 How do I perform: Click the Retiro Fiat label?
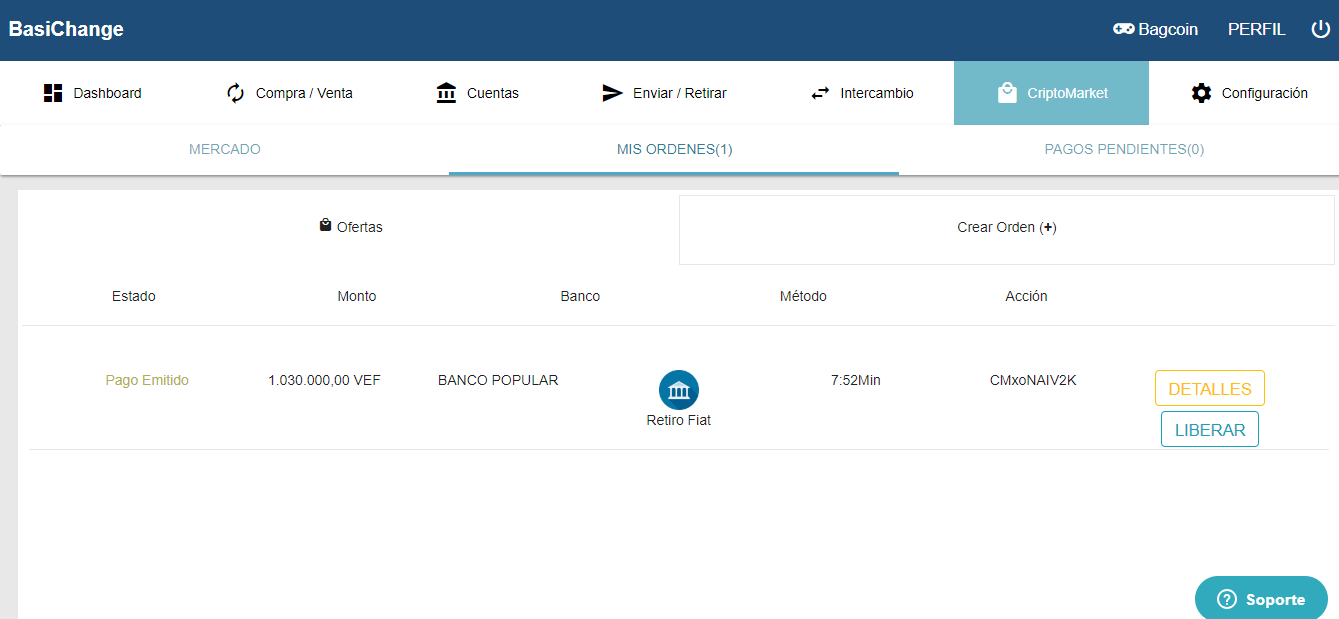pyautogui.click(x=679, y=420)
